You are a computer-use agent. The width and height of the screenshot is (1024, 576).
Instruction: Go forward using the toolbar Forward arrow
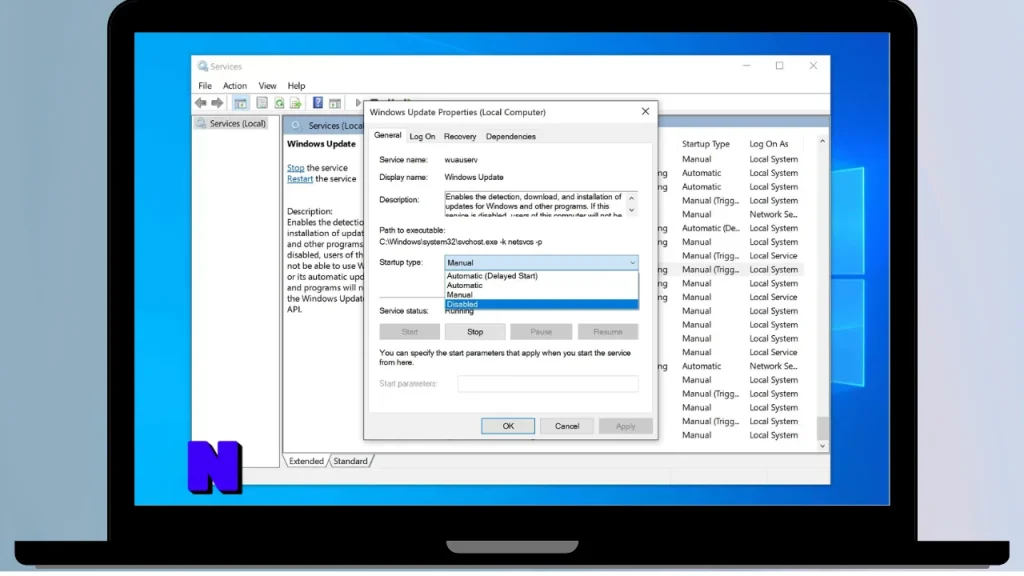pyautogui.click(x=217, y=103)
